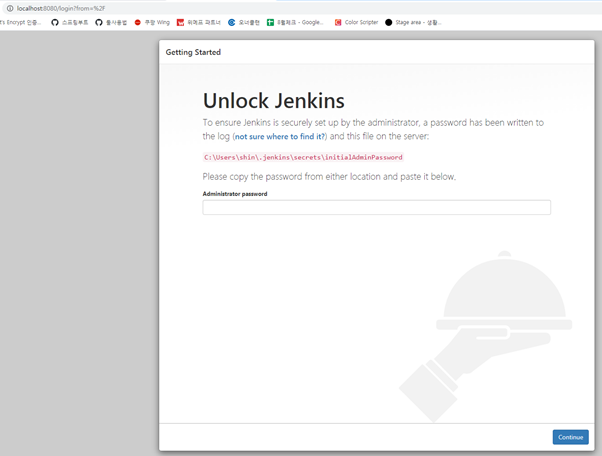Click the 'Administrator password' label
This screenshot has width=602, height=456.
pos(235,194)
